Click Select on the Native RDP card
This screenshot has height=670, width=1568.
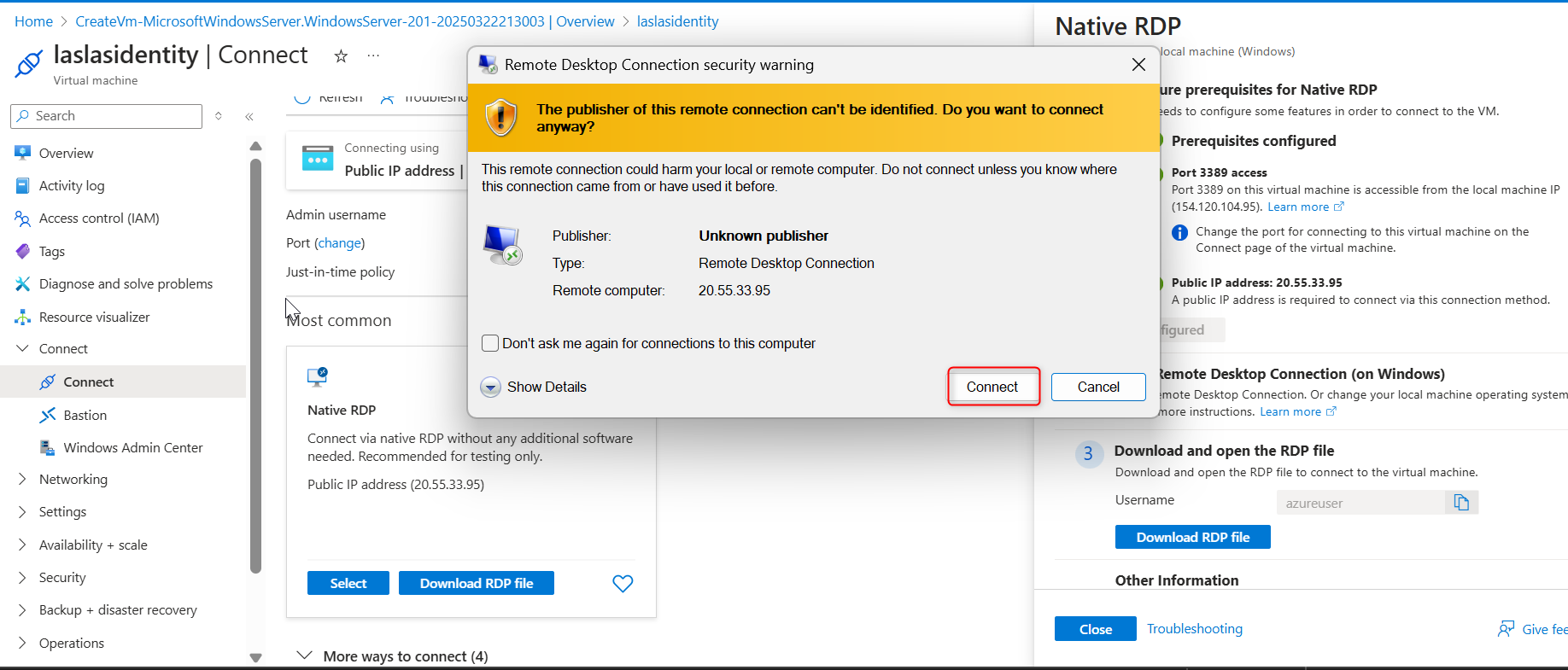point(348,583)
